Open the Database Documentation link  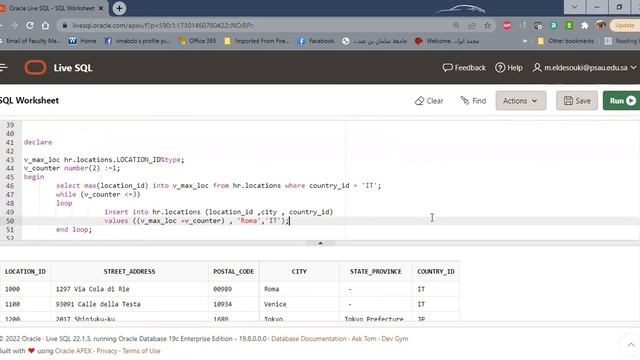[309, 339]
